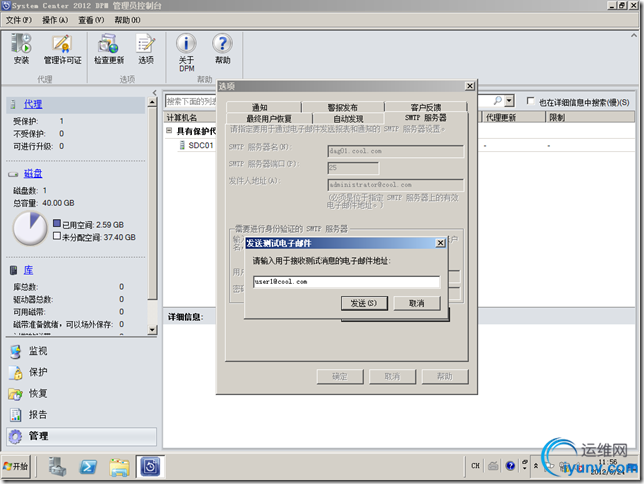
Task: Click the SMTP server port field
Action: 353,168
